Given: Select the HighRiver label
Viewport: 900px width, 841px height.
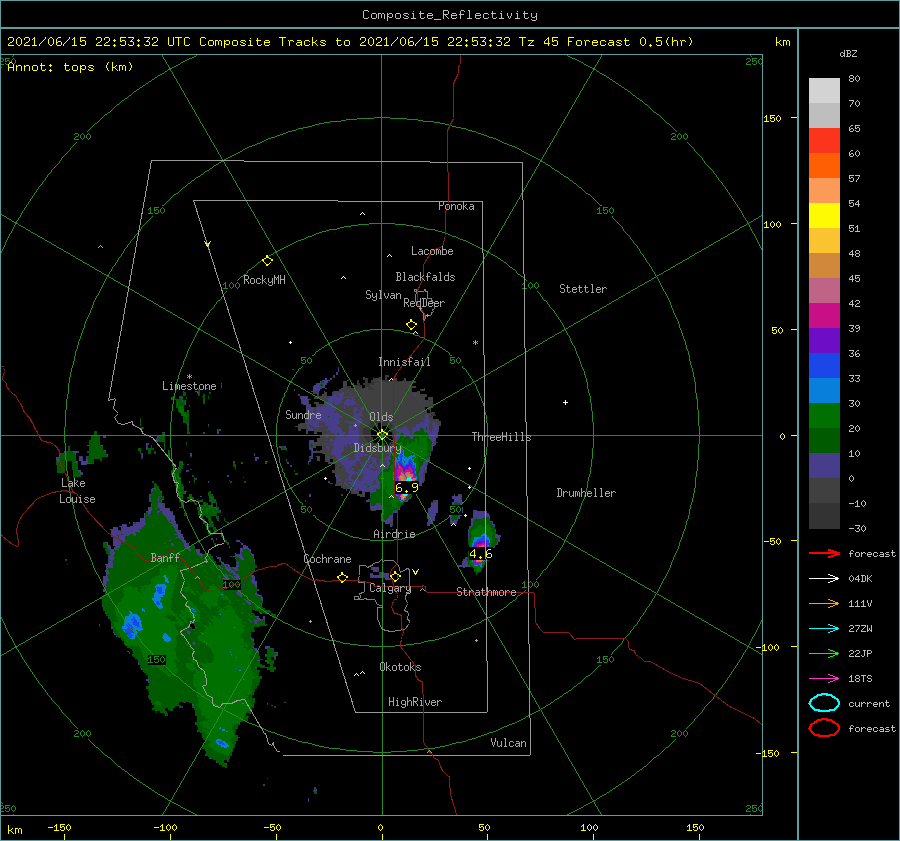Looking at the screenshot, I should pyautogui.click(x=415, y=702).
